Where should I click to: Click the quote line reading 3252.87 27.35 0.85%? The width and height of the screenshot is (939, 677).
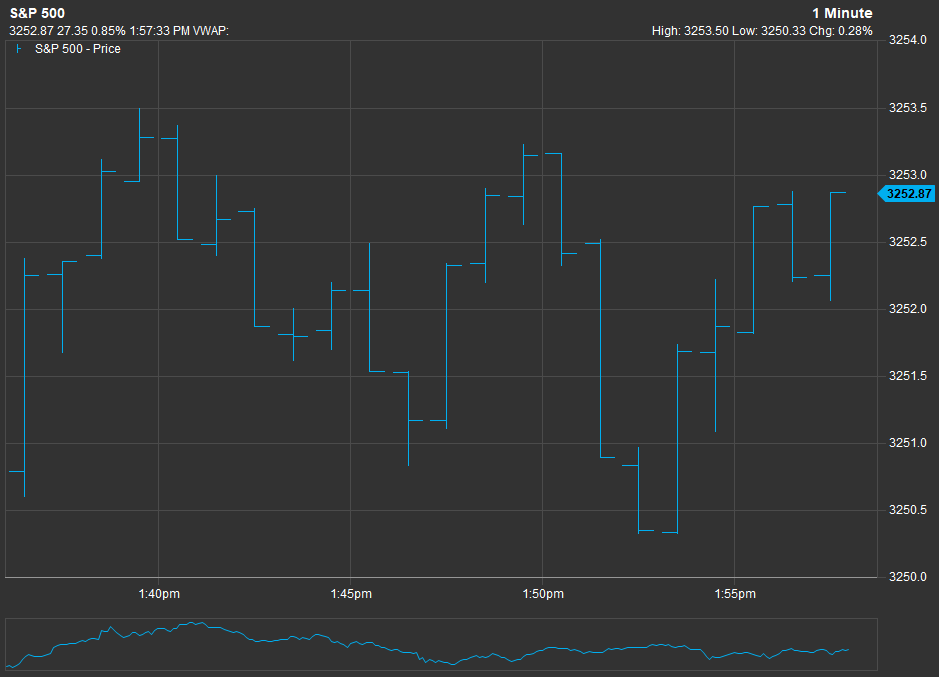pos(119,31)
